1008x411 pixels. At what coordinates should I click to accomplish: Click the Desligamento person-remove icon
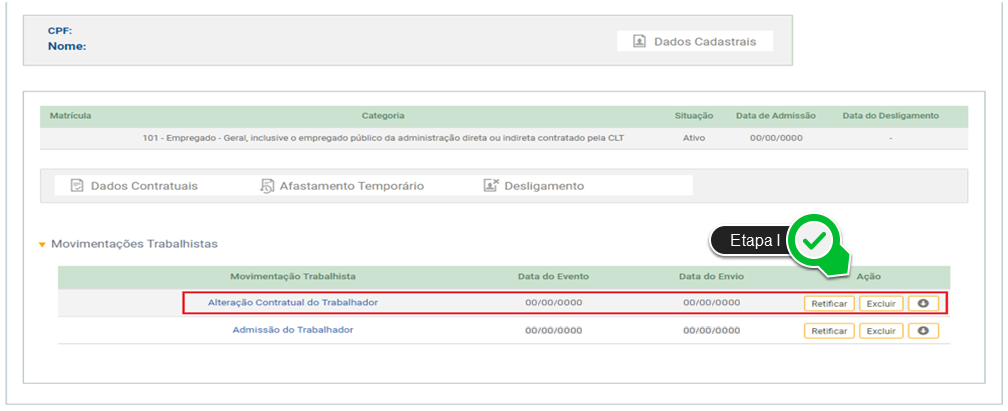click(491, 185)
